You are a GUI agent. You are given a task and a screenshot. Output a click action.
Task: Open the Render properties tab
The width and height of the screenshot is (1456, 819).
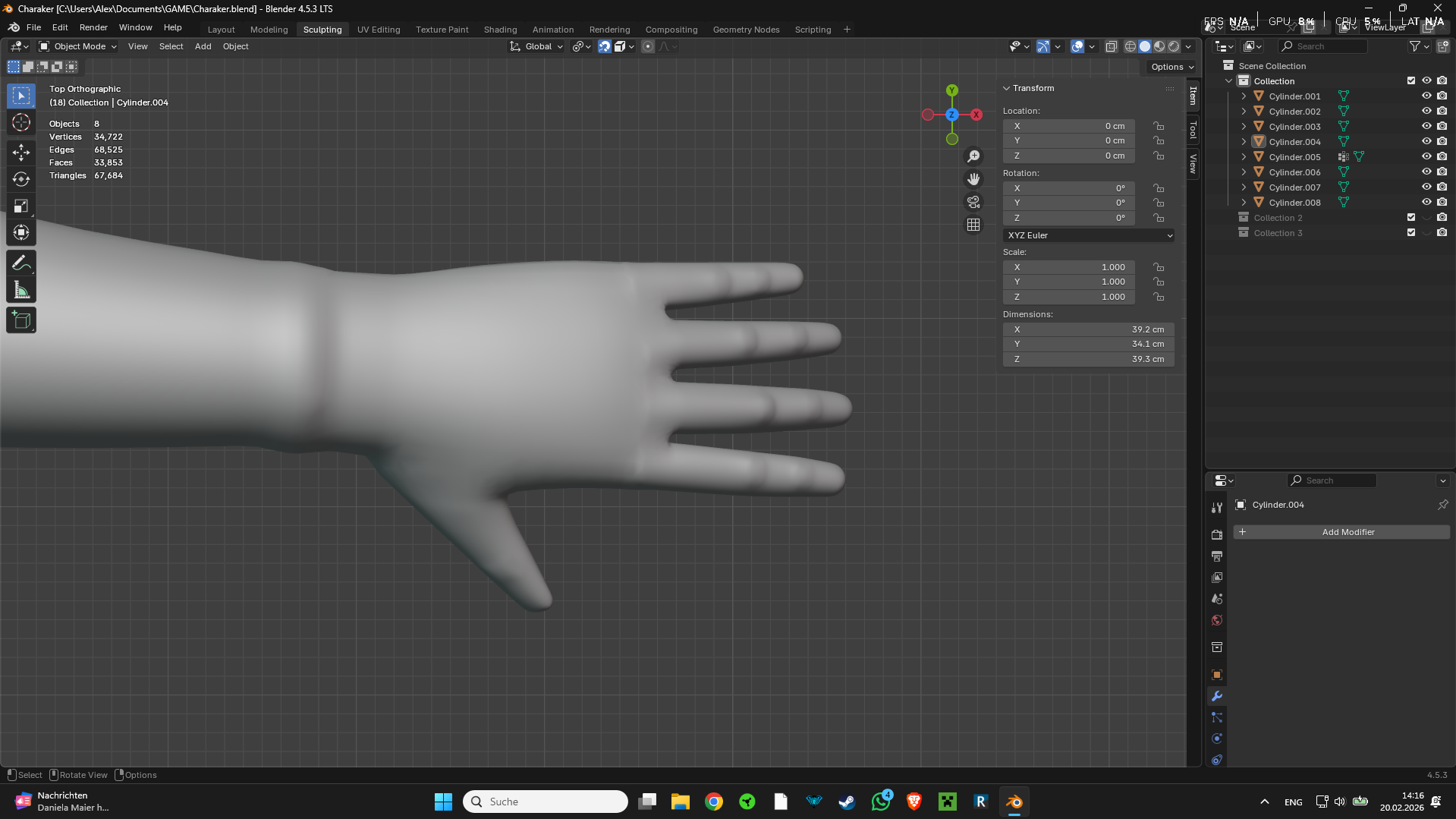coord(1217,535)
